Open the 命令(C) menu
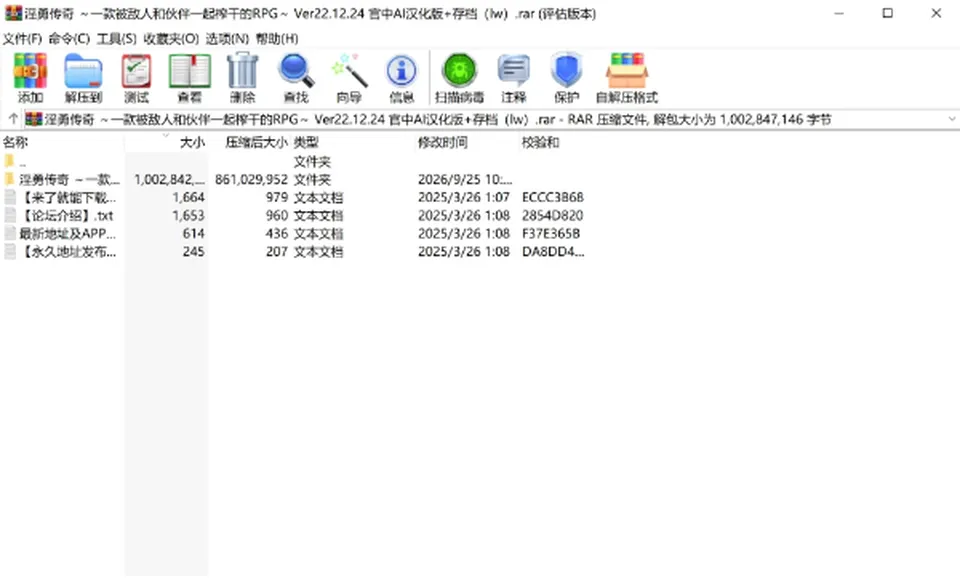This screenshot has height=578, width=960. [x=69, y=39]
